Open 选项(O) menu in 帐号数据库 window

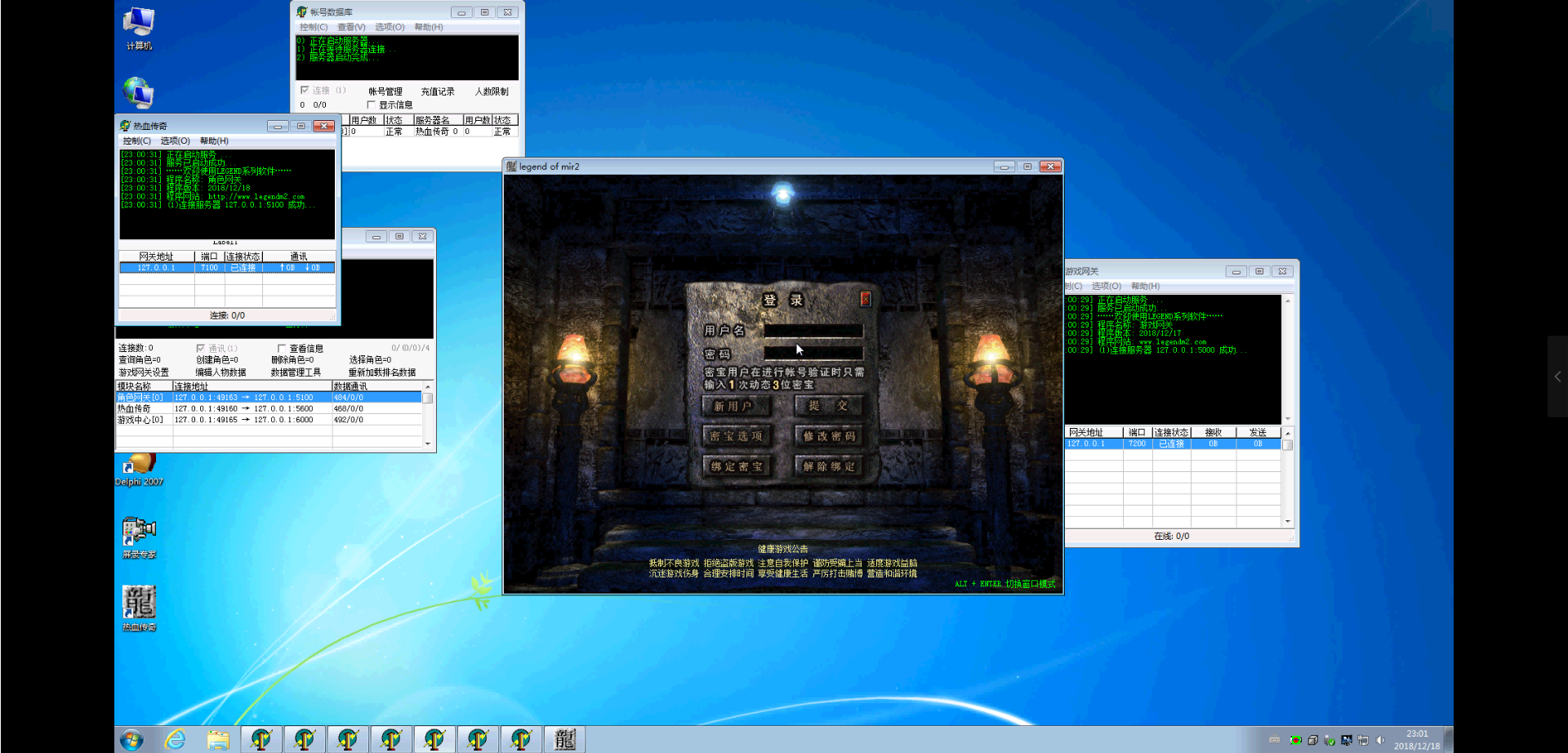[390, 27]
